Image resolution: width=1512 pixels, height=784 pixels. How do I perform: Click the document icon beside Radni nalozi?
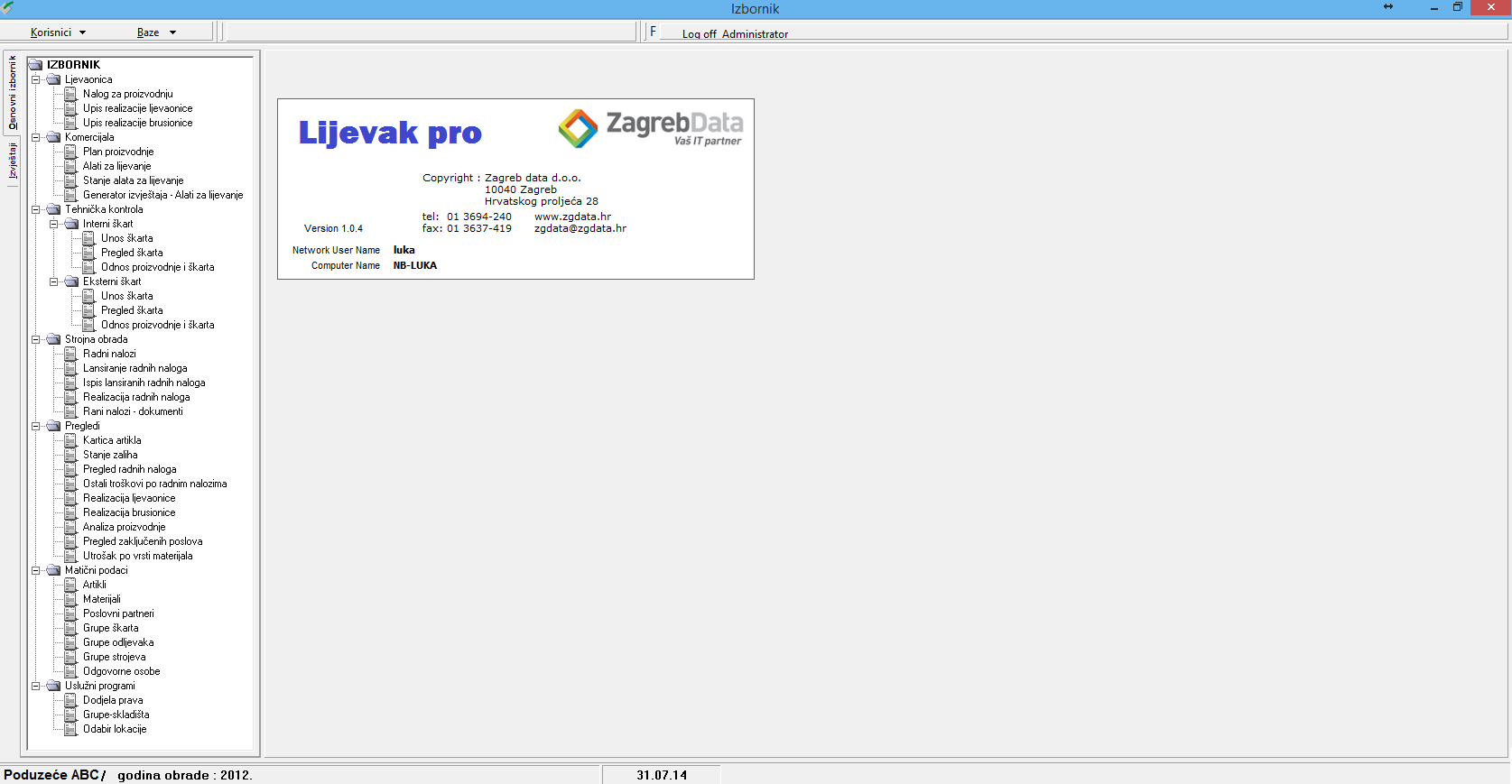click(71, 354)
